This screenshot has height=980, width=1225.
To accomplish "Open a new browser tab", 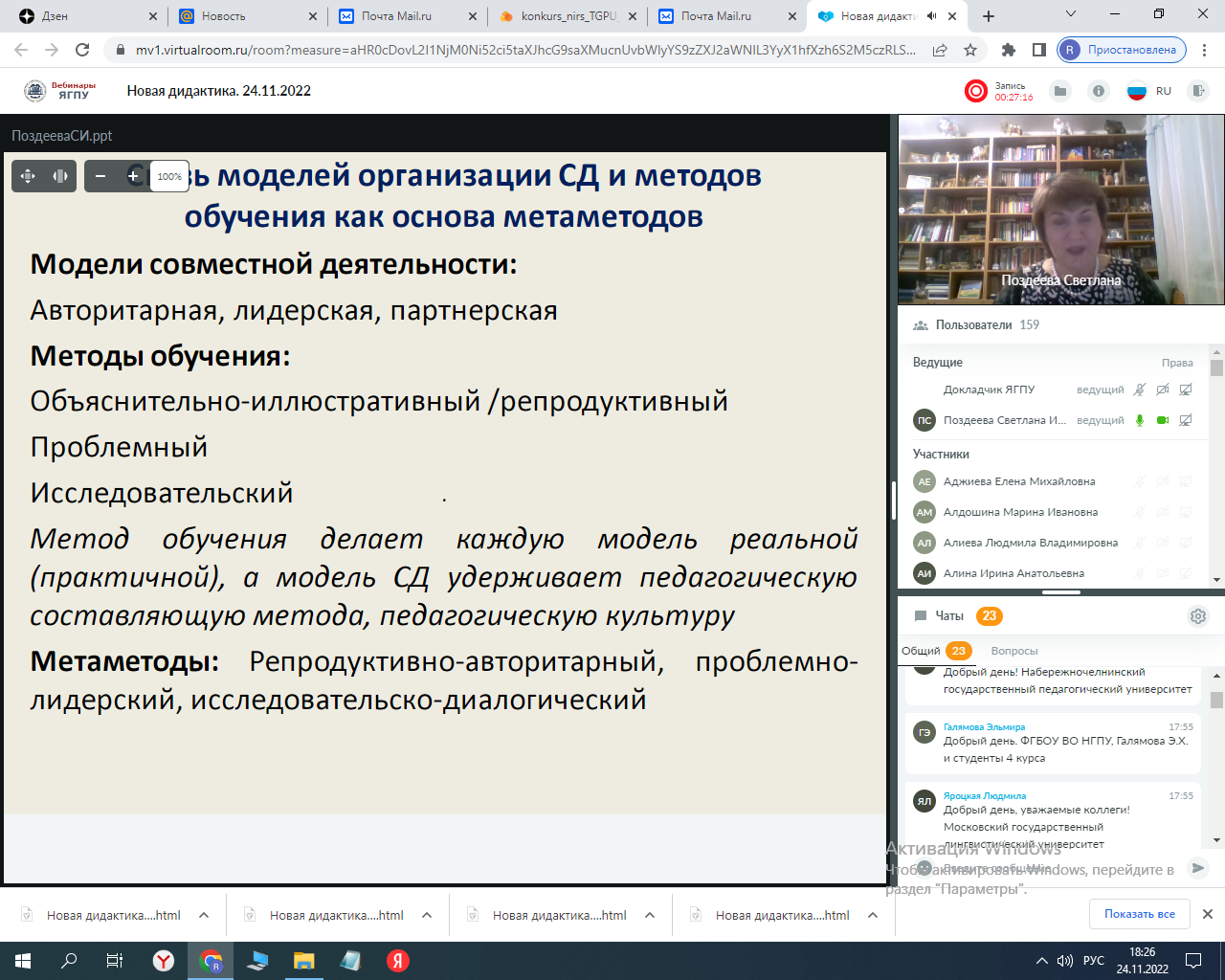I will coord(989,16).
